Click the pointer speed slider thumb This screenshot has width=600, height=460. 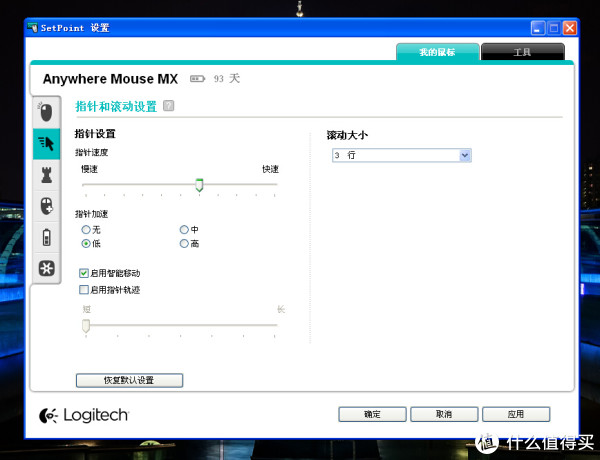199,185
